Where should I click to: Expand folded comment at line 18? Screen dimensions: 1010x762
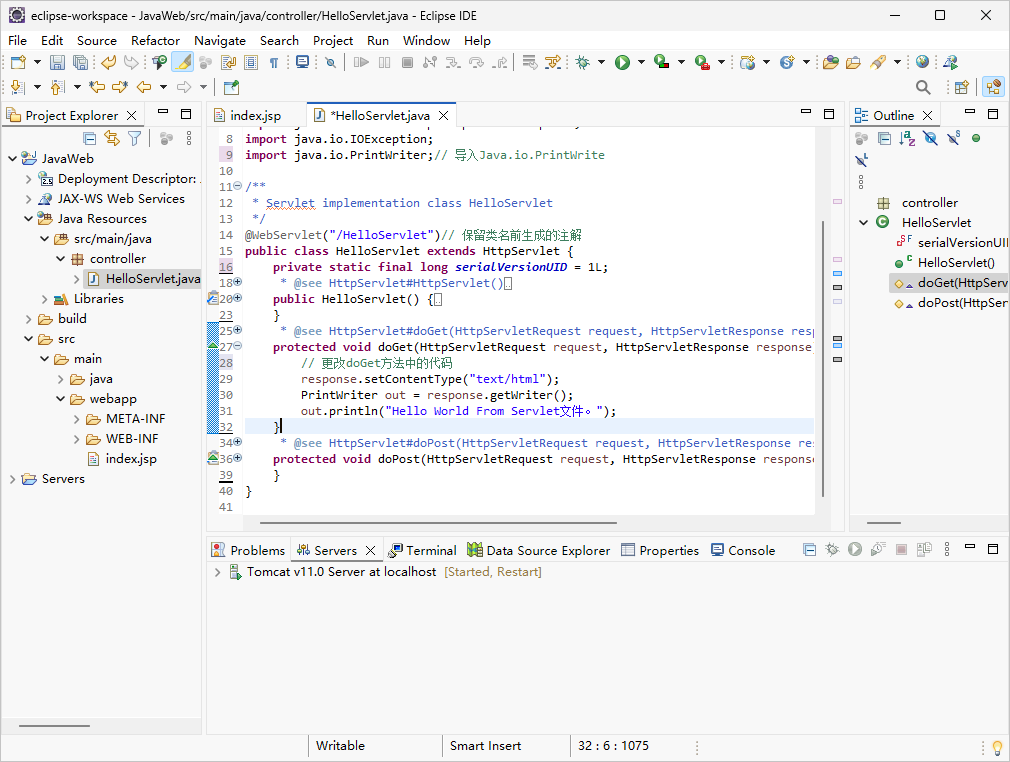238,281
